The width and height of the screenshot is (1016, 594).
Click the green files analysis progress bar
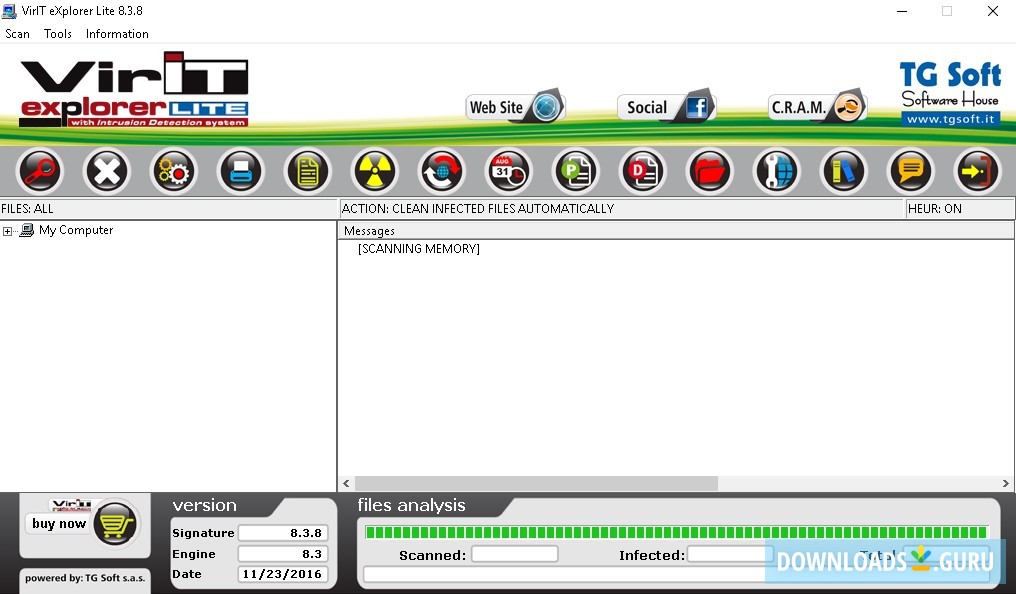(676, 532)
